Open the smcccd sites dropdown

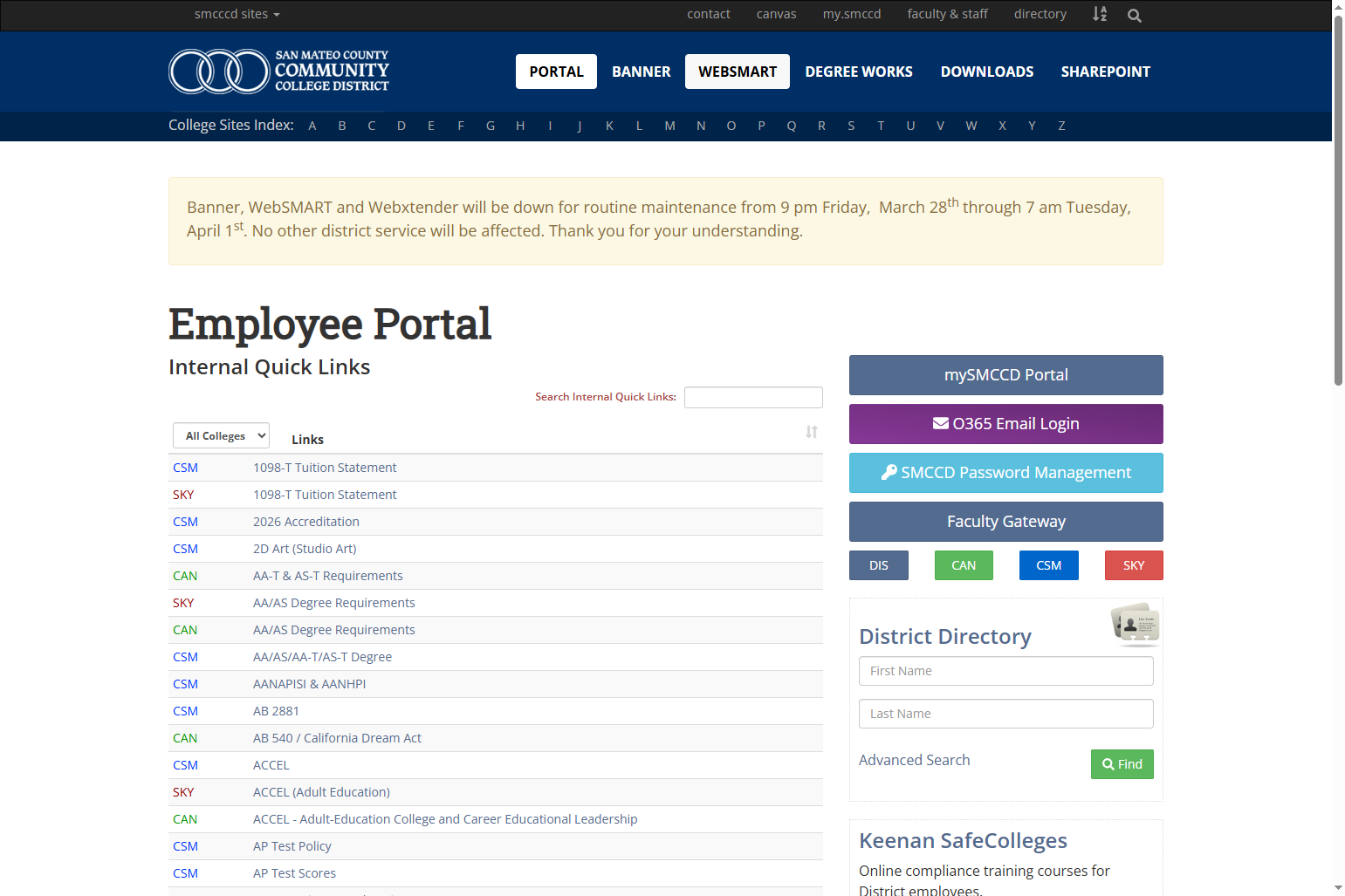tap(237, 14)
